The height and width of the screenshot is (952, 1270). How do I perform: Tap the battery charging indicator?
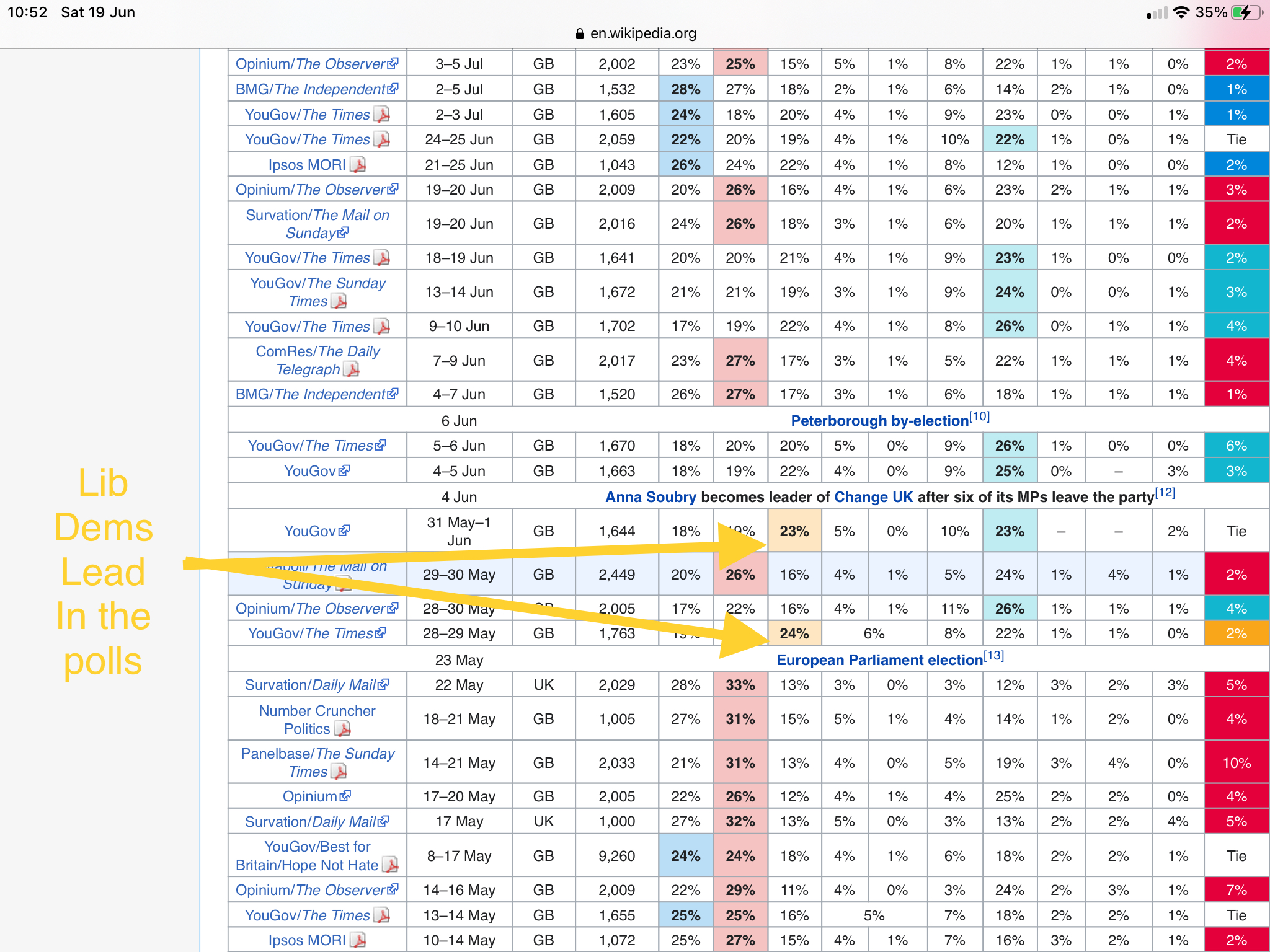pos(1247,12)
